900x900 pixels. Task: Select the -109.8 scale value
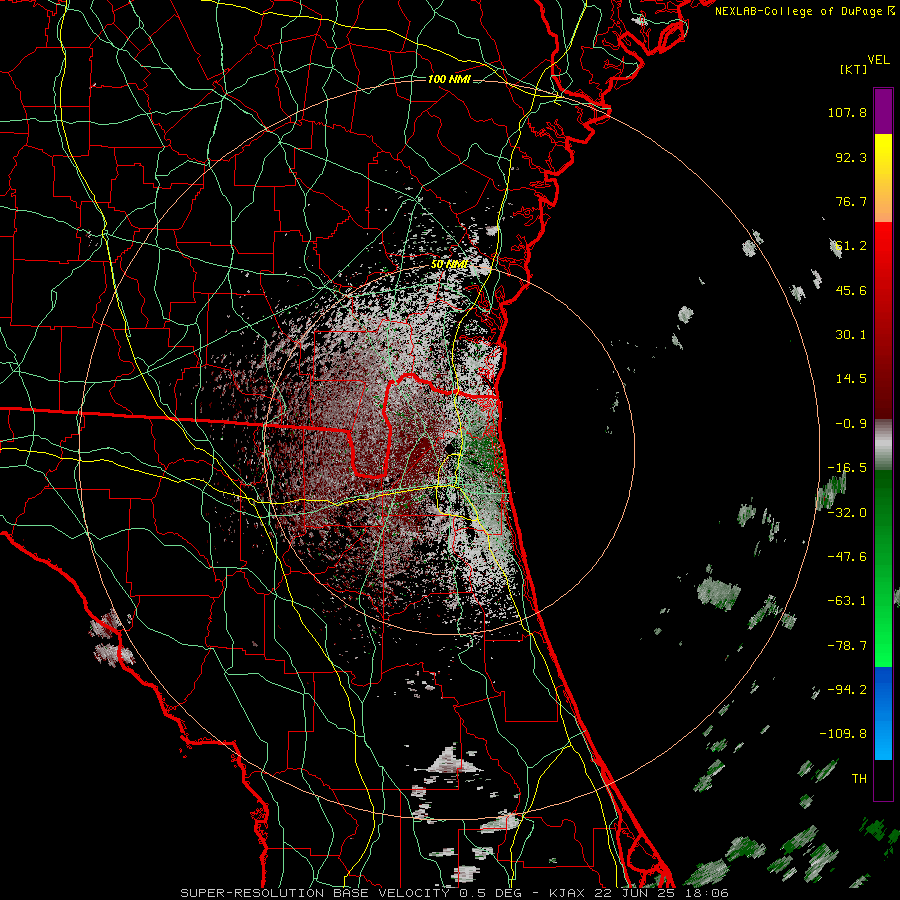(843, 734)
